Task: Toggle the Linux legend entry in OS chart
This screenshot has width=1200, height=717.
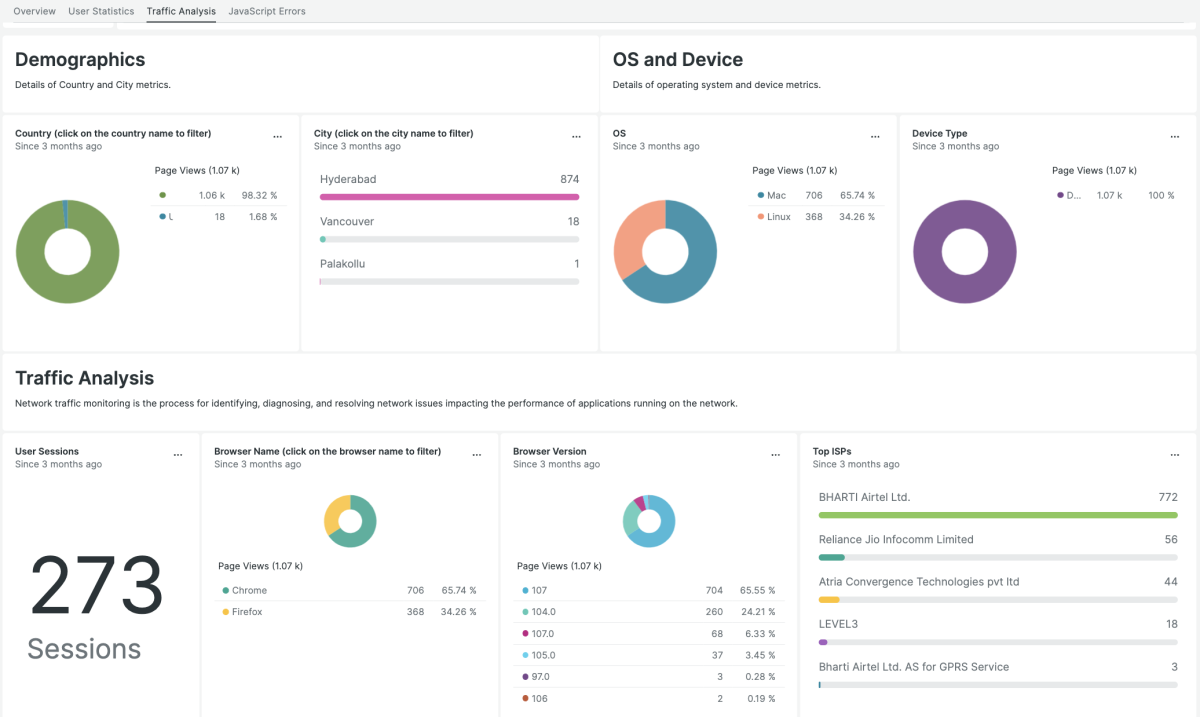Action: (x=778, y=217)
